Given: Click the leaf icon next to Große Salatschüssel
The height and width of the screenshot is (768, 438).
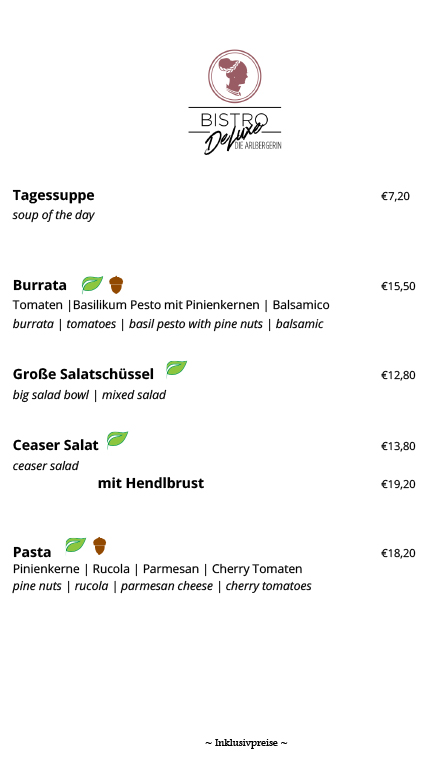Looking at the screenshot, I should [176, 368].
